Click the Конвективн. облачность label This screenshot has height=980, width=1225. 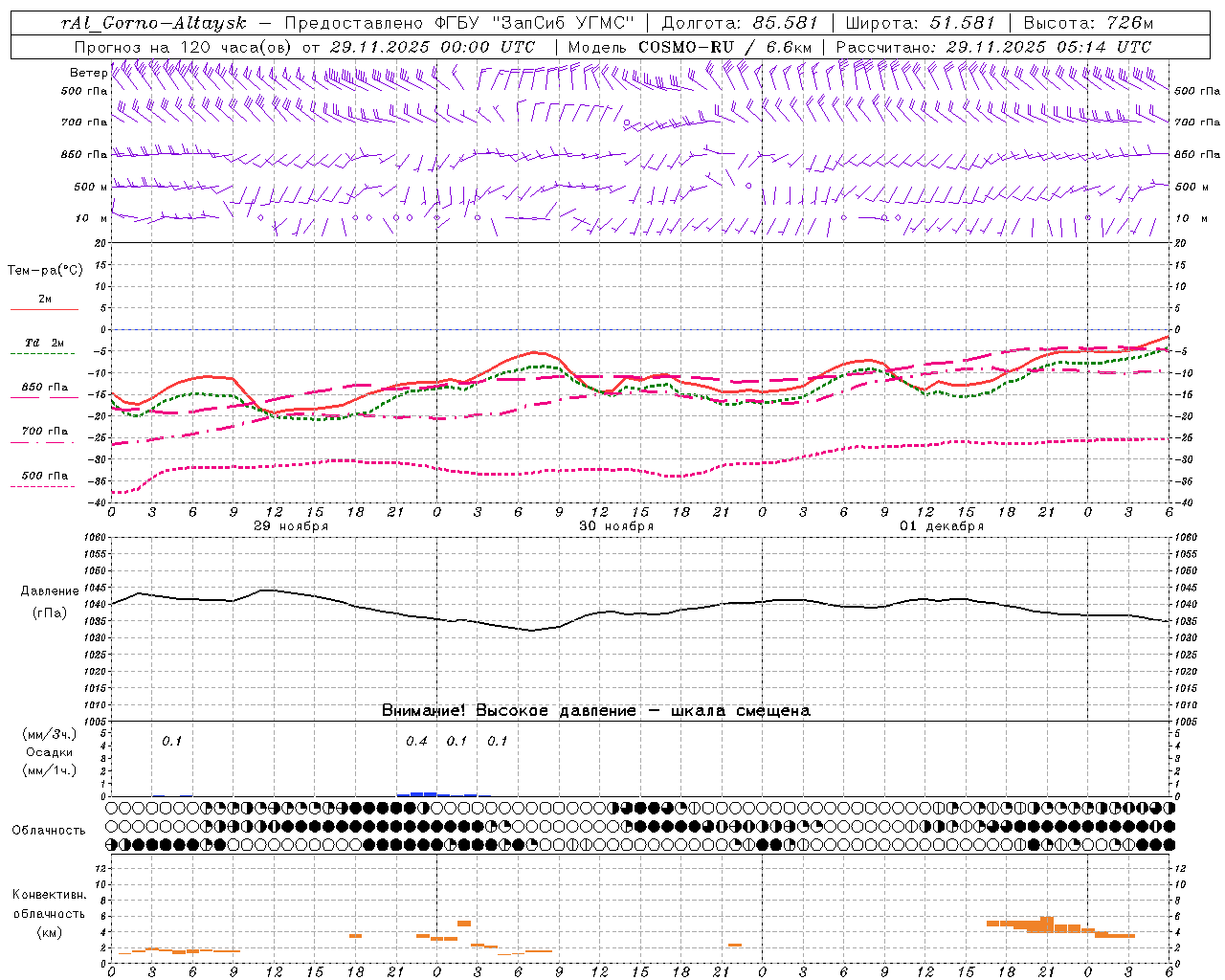(x=49, y=913)
